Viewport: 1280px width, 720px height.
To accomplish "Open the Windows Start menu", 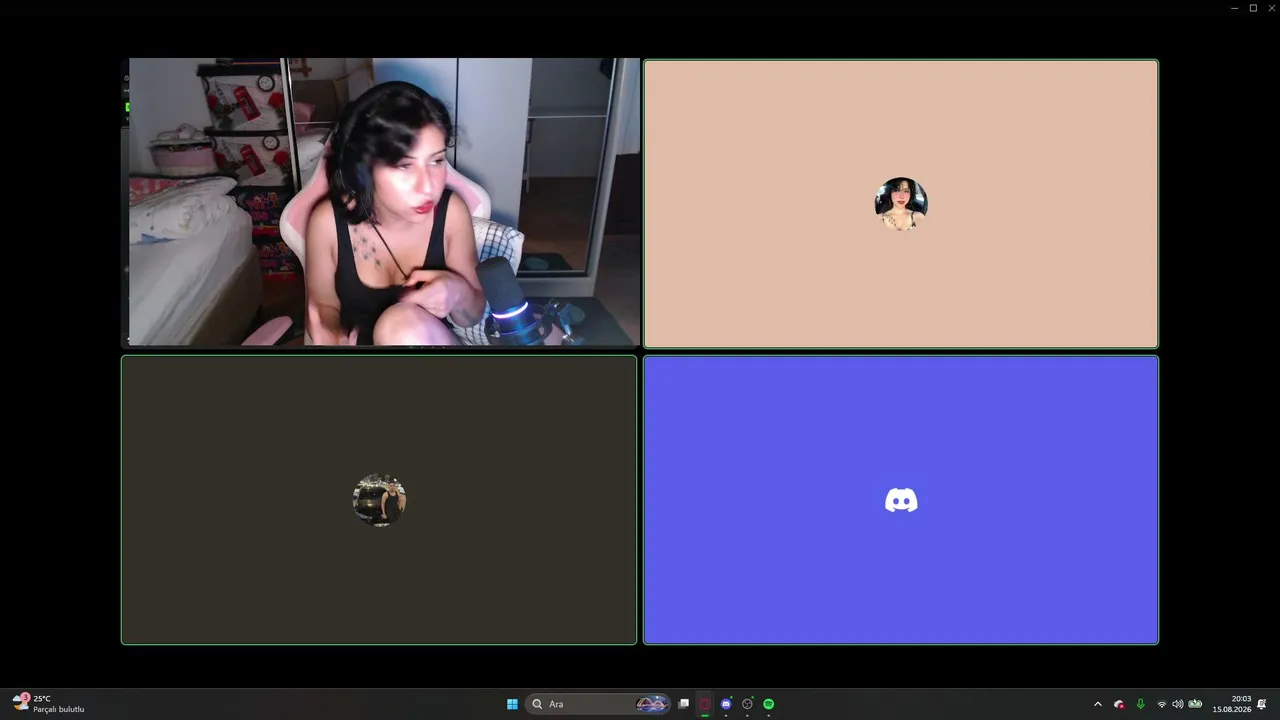I will 512,704.
